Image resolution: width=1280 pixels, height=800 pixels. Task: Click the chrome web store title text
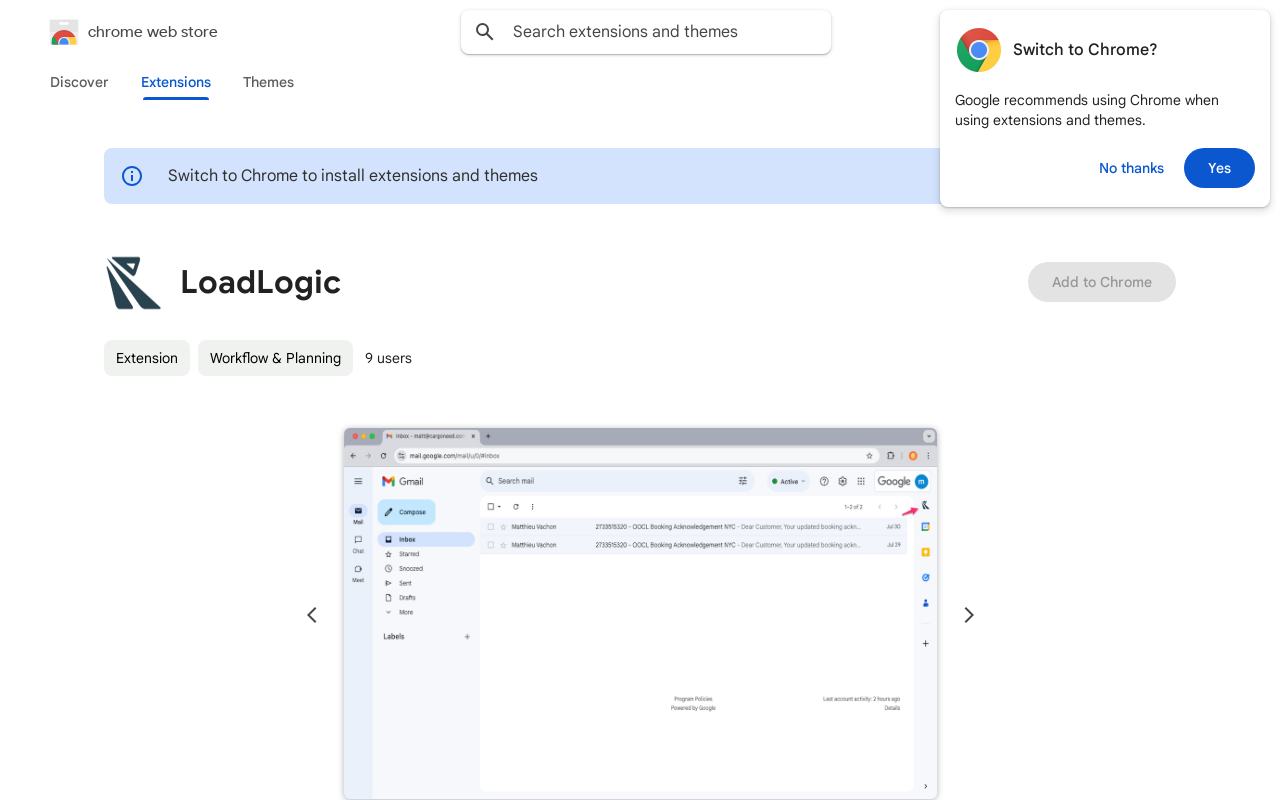(x=153, y=32)
